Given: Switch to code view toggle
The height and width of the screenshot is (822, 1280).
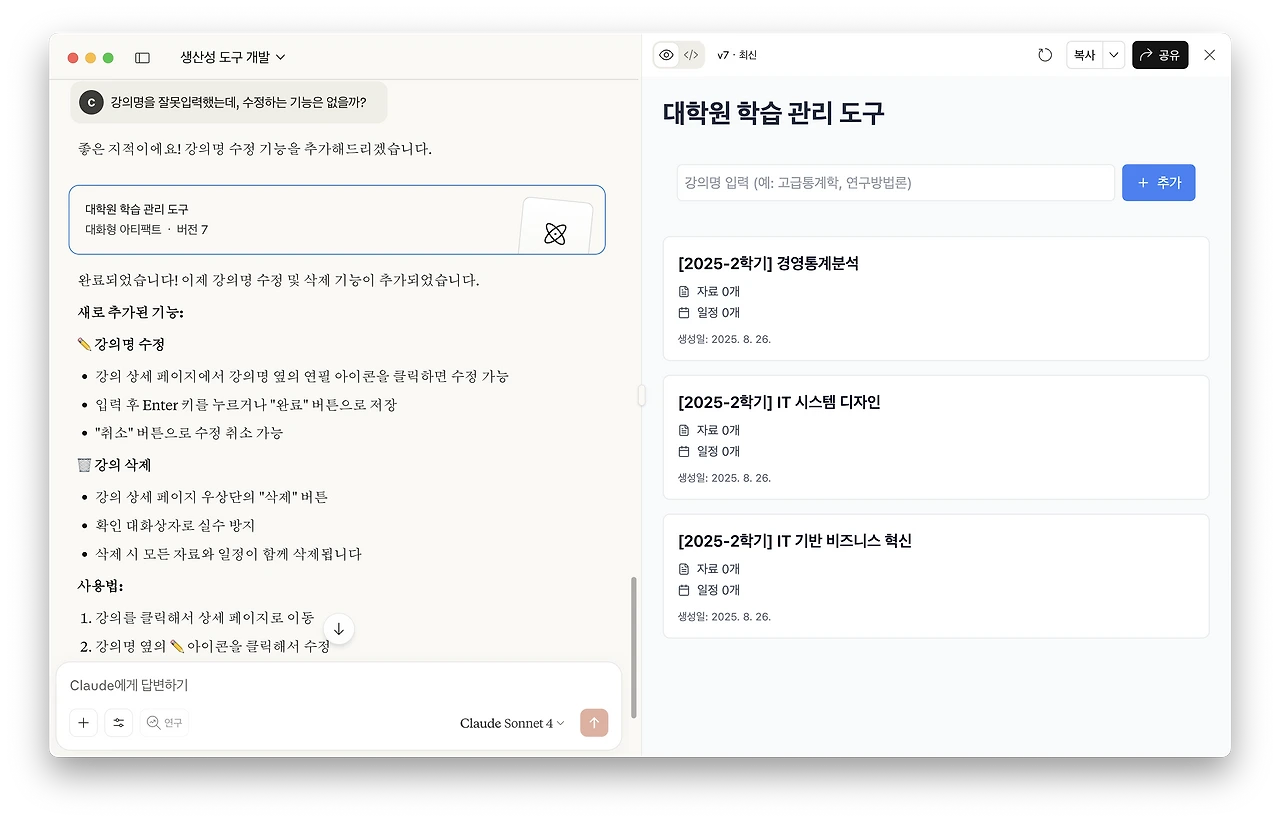Looking at the screenshot, I should click(x=691, y=55).
